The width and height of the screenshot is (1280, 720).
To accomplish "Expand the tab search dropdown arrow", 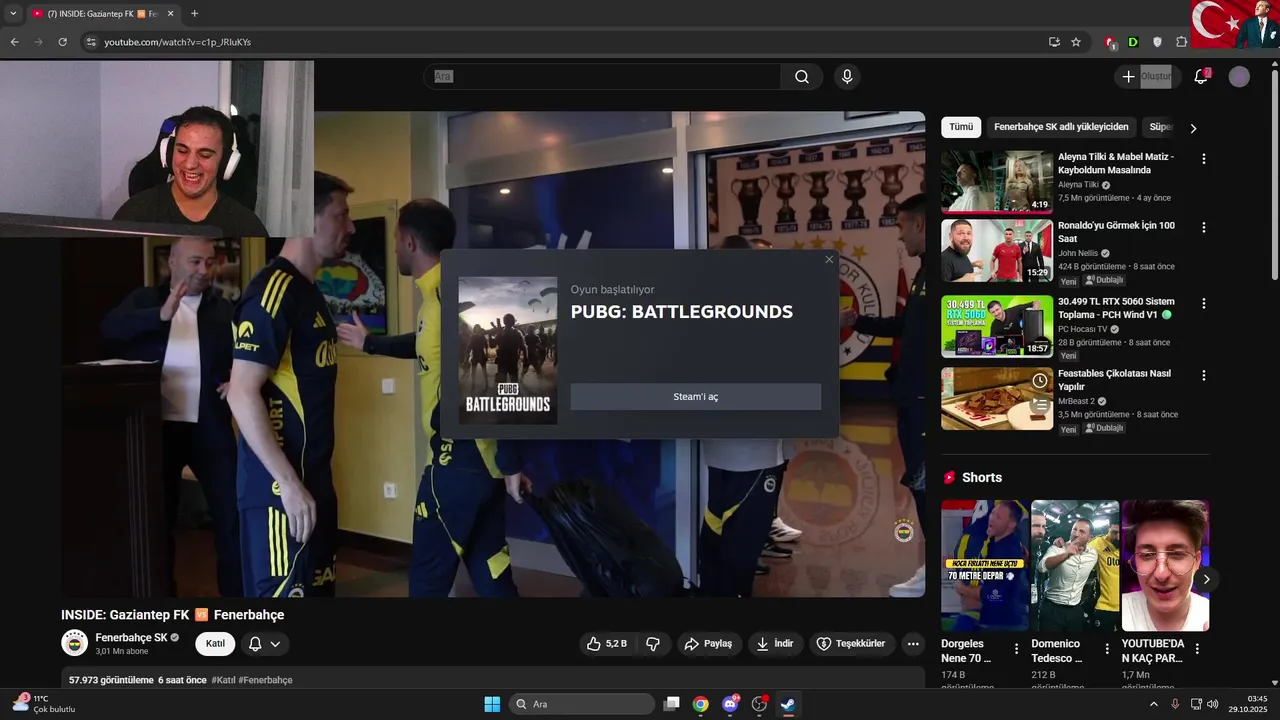I will [x=13, y=13].
